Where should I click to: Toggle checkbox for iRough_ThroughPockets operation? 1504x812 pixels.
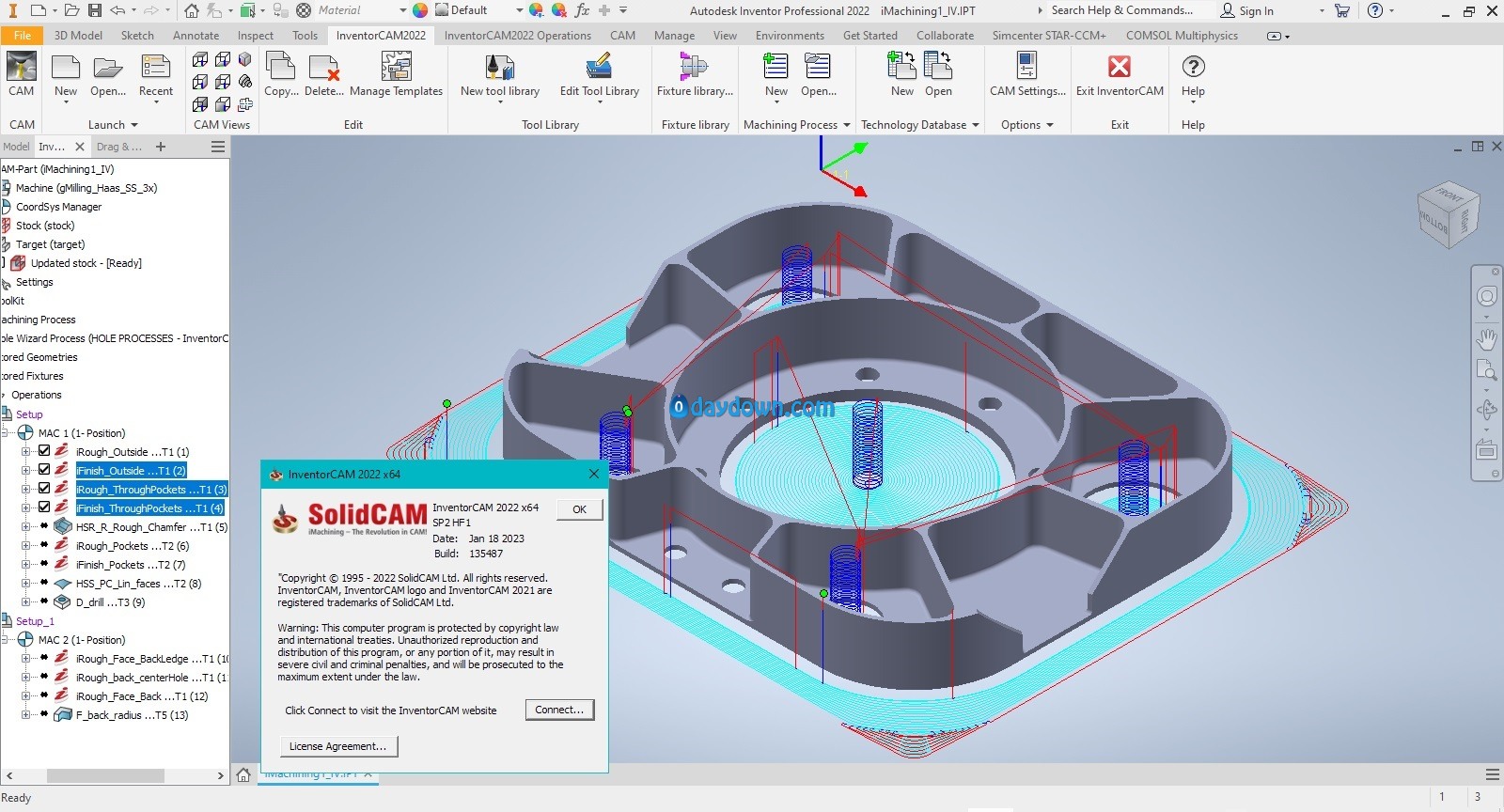43,489
